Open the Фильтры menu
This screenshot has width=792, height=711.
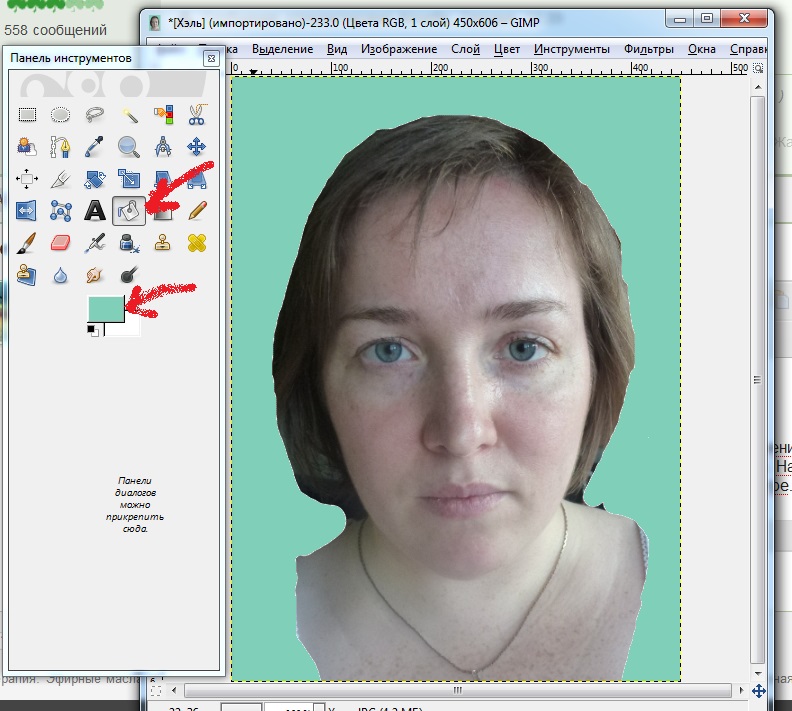(x=649, y=49)
